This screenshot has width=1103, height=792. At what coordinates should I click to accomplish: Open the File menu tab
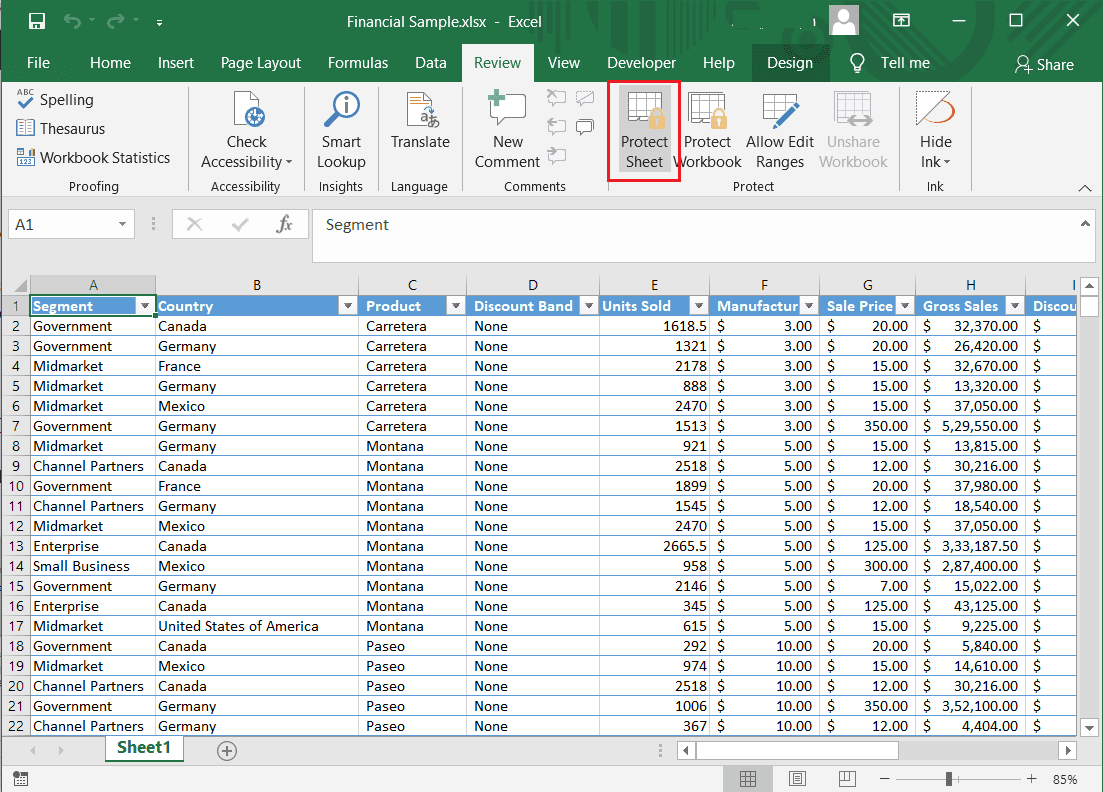pos(38,63)
